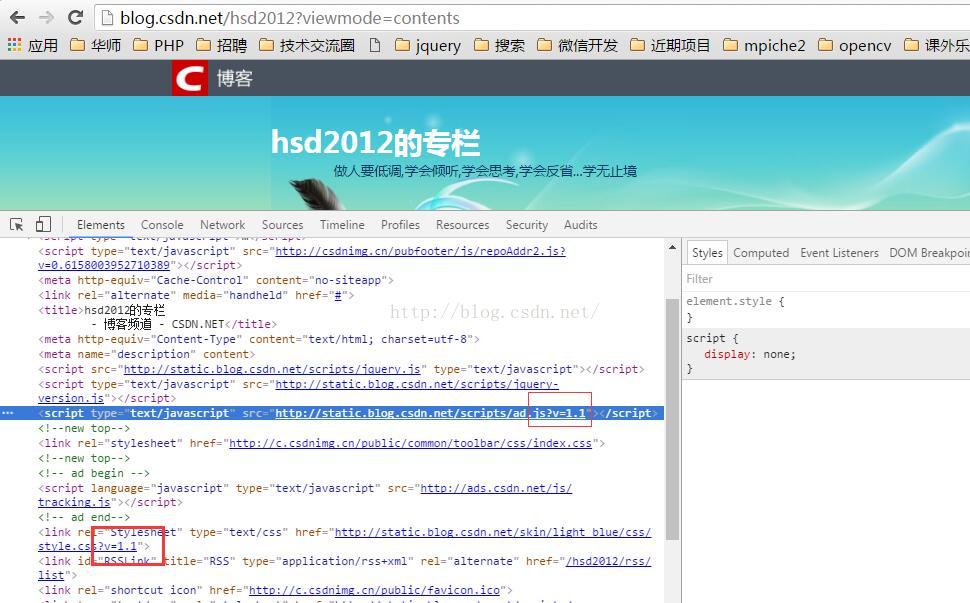Switch to the Audits tab

tap(580, 225)
